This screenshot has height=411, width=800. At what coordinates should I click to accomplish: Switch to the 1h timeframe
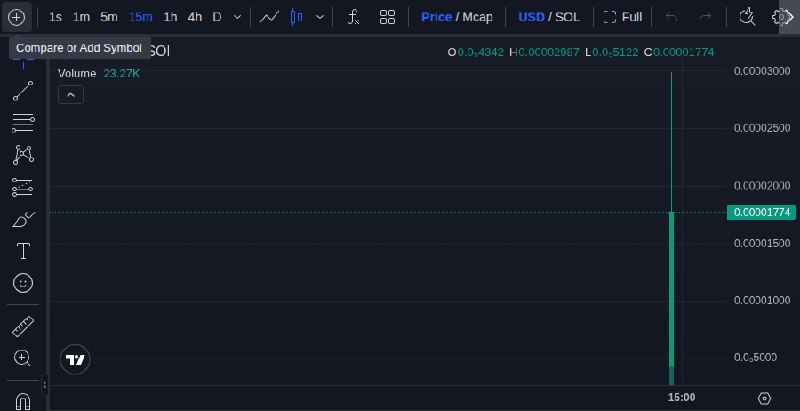point(170,17)
